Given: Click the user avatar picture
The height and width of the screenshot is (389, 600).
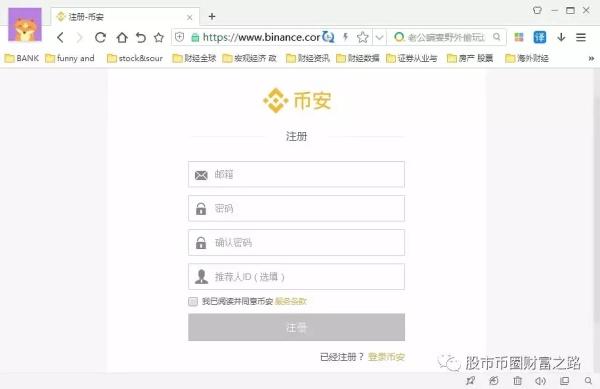Looking at the screenshot, I should (25, 24).
